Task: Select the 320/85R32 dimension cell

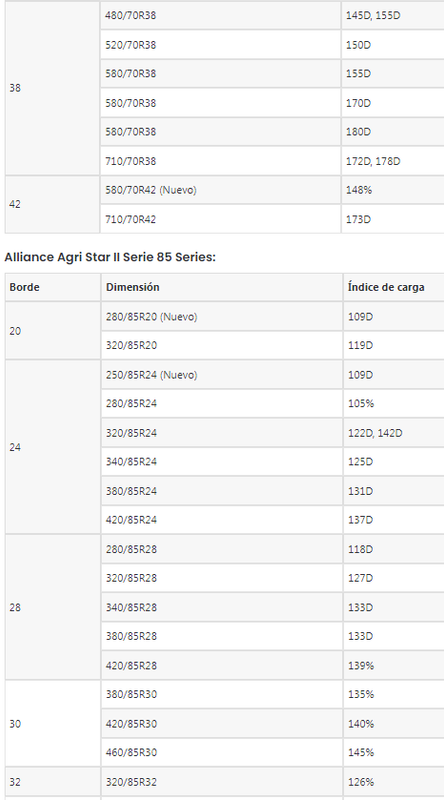Action: [x=221, y=782]
